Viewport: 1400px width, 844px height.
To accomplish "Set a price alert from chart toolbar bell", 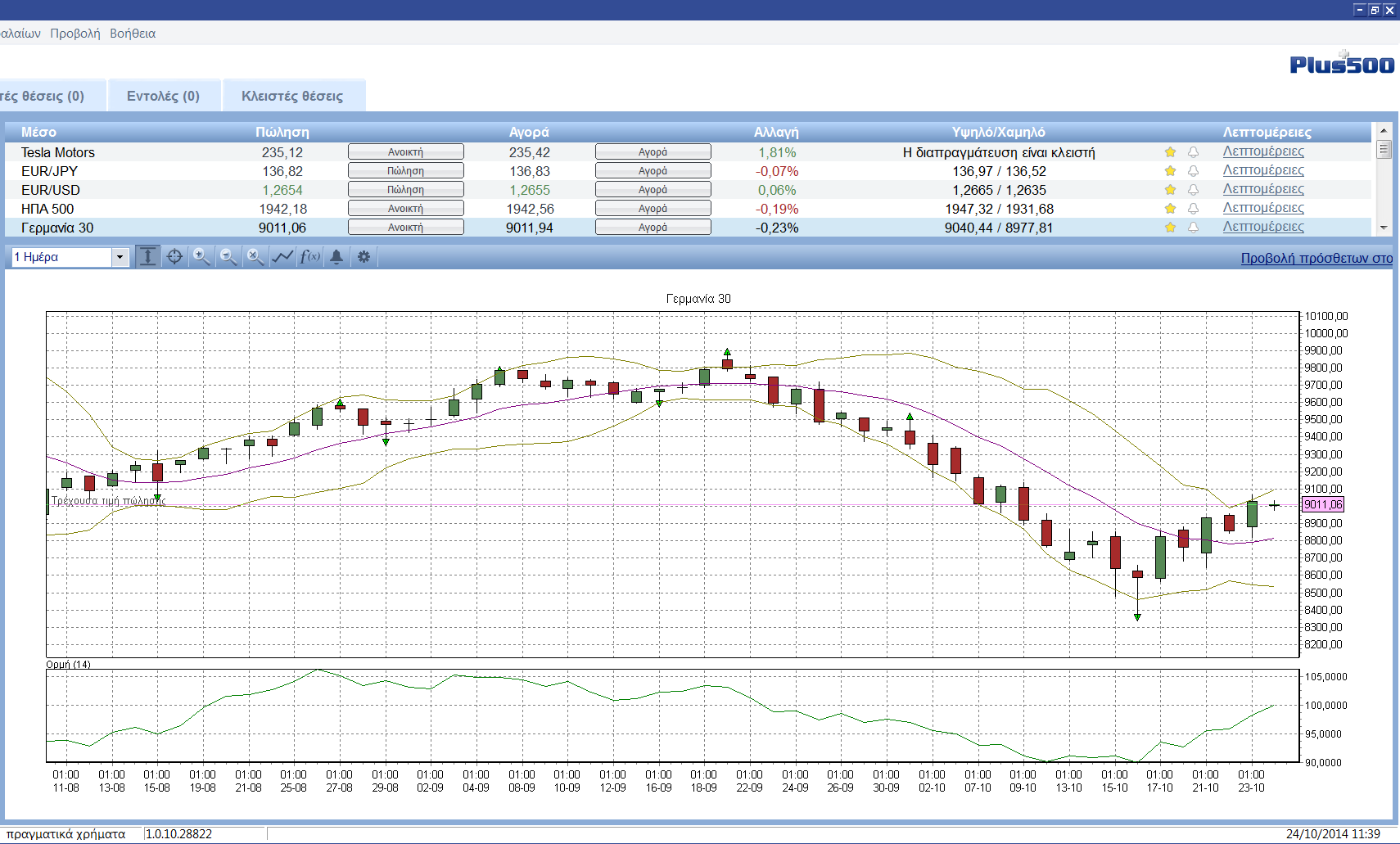I will coord(336,257).
